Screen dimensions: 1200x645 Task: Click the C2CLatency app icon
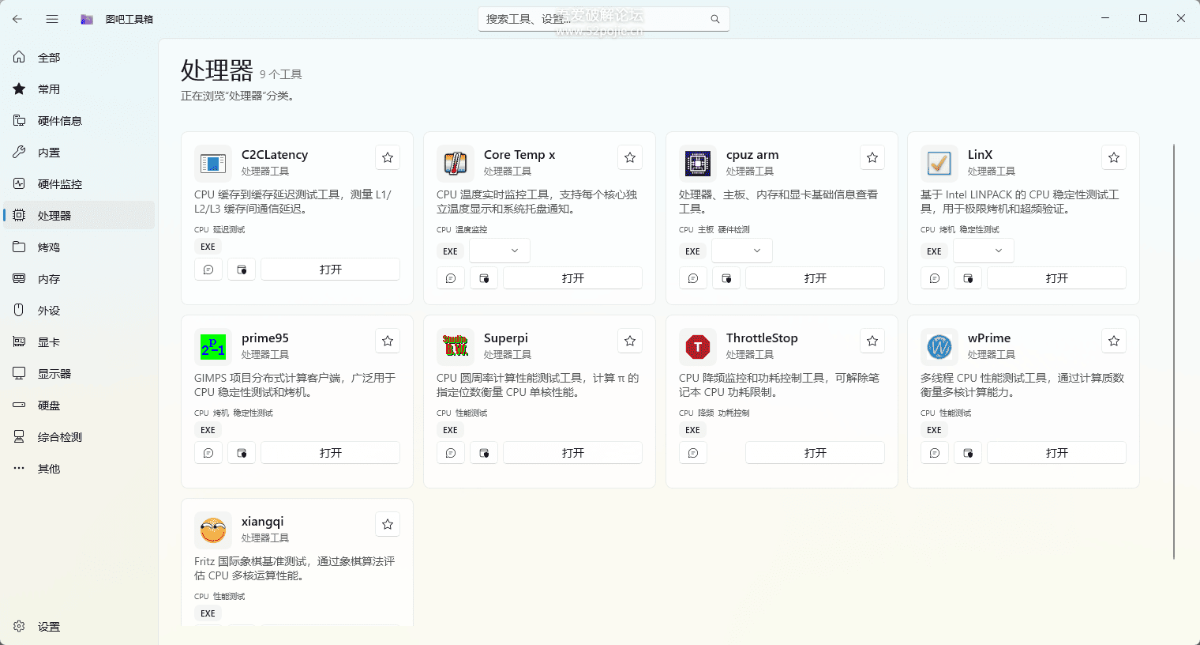coord(212,163)
